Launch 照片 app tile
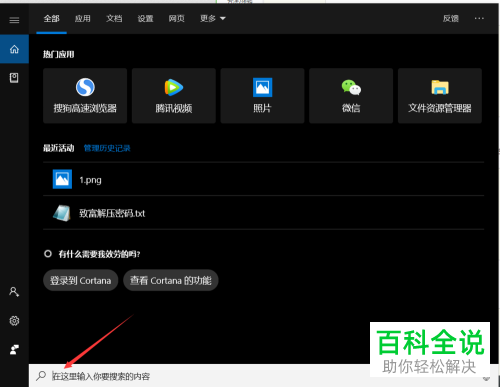The height and width of the screenshot is (387, 500). coord(262,96)
